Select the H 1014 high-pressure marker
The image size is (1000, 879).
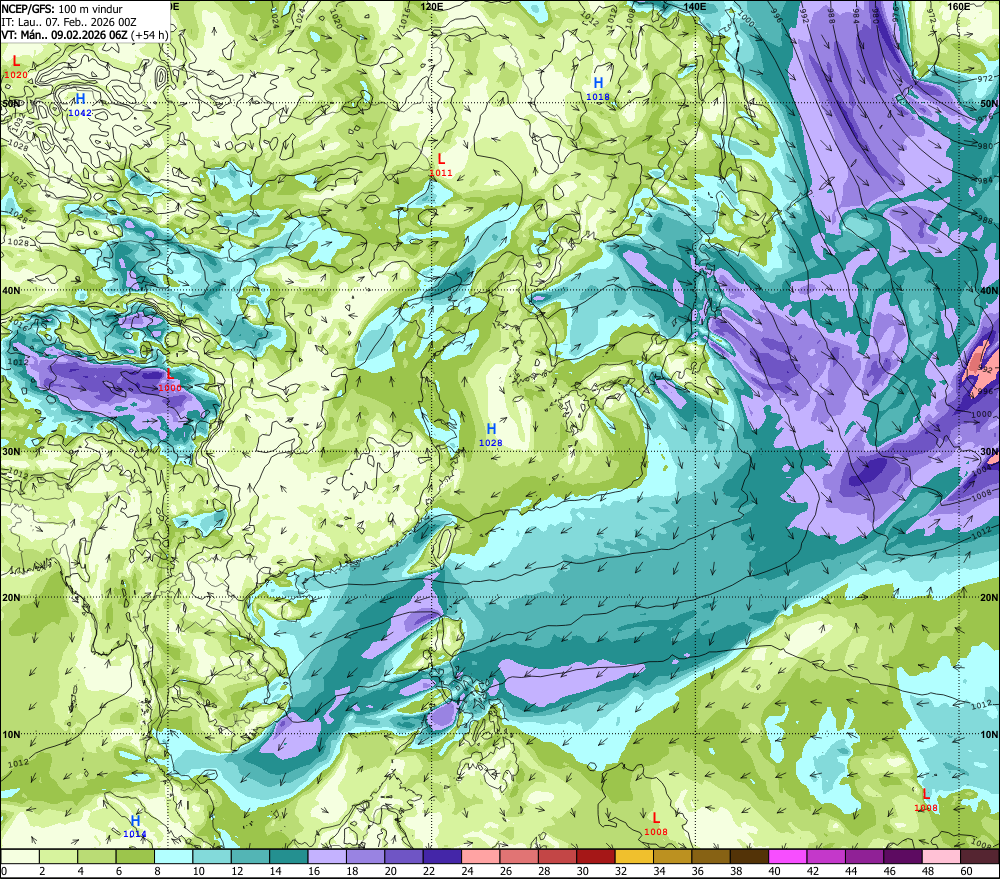(135, 827)
